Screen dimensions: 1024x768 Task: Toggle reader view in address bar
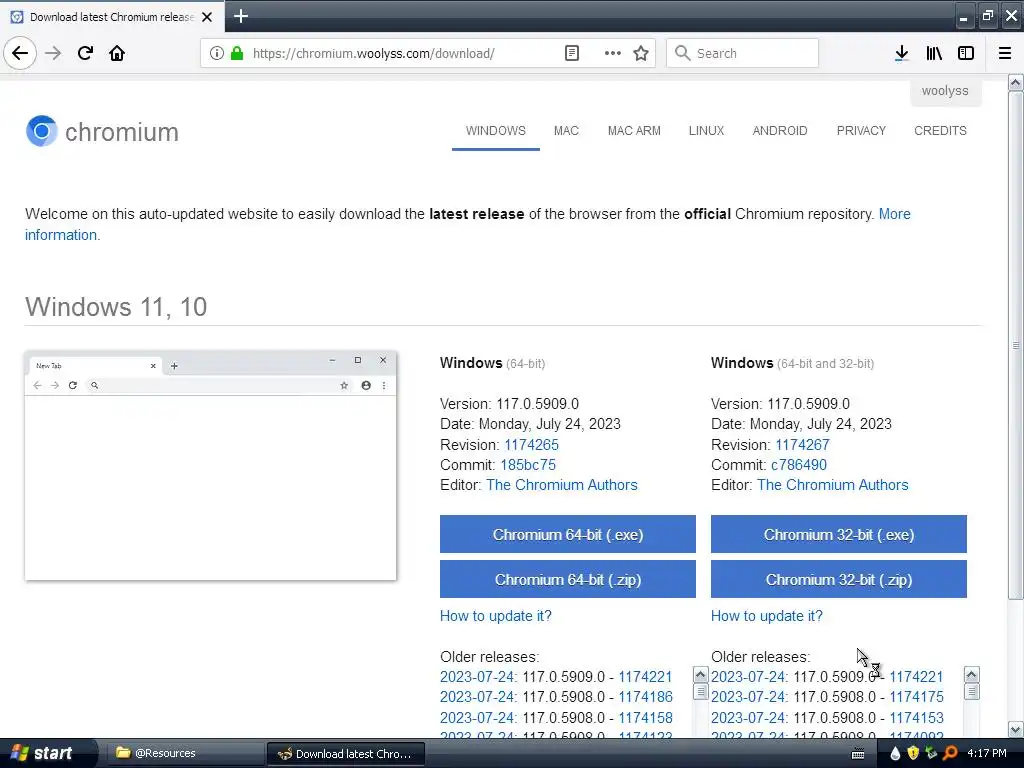tap(571, 53)
